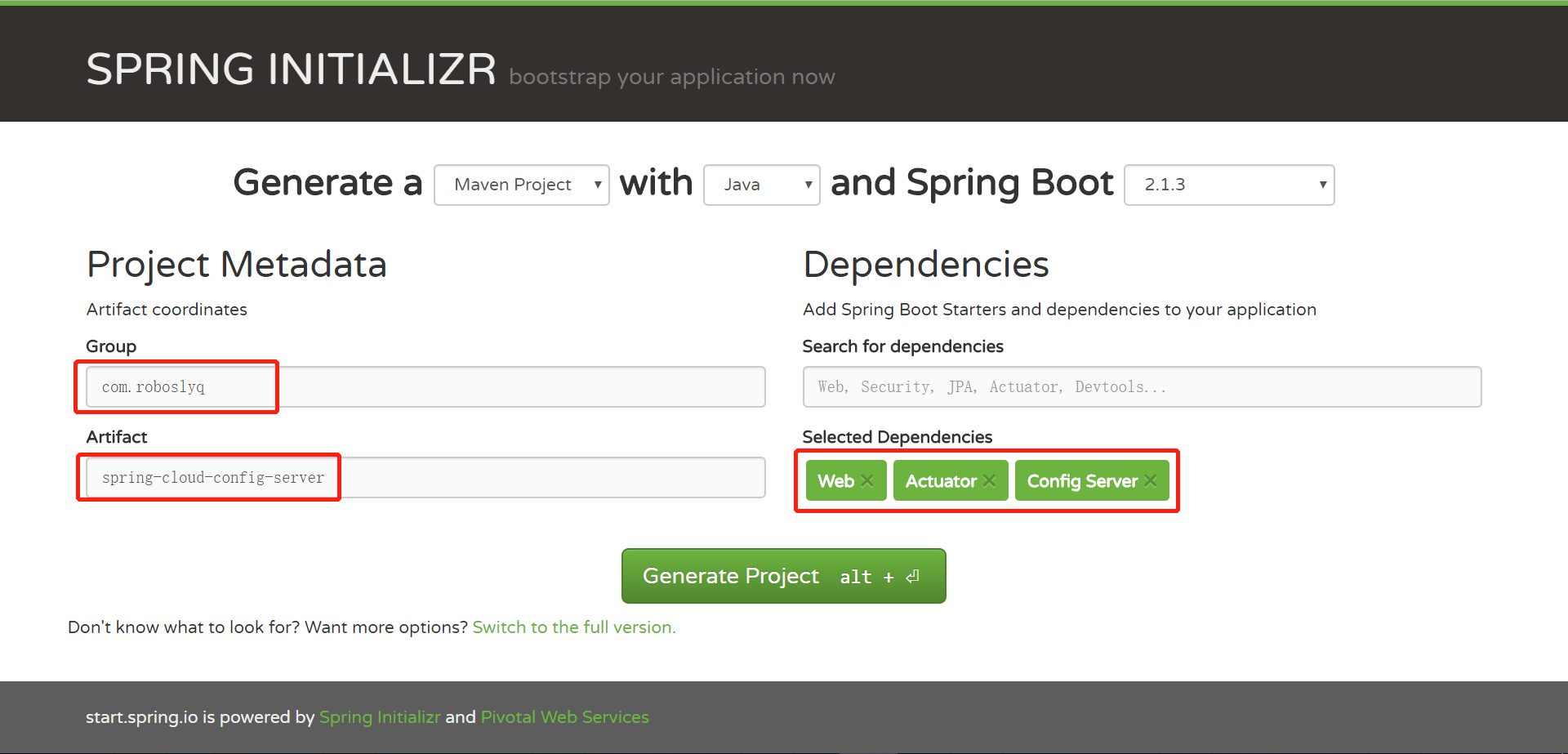Focus the Group input field
Image resolution: width=1568 pixels, height=754 pixels.
(425, 386)
